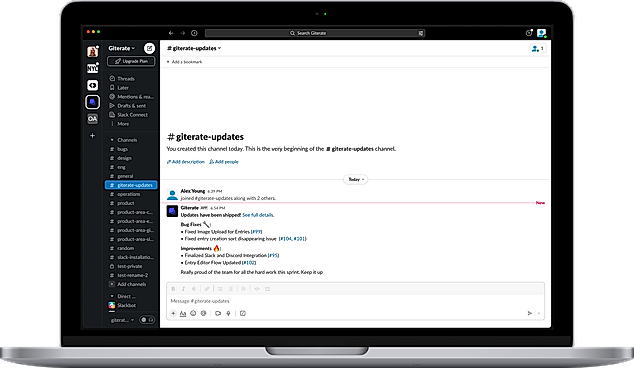The height and width of the screenshot is (368, 634).
Task: Open the Today date dropdown
Action: click(x=356, y=180)
